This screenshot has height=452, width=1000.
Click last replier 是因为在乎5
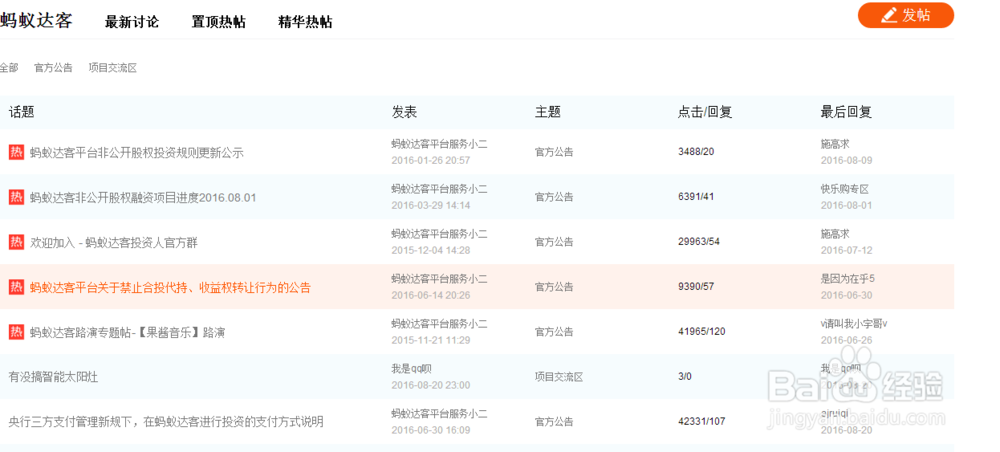point(848,279)
